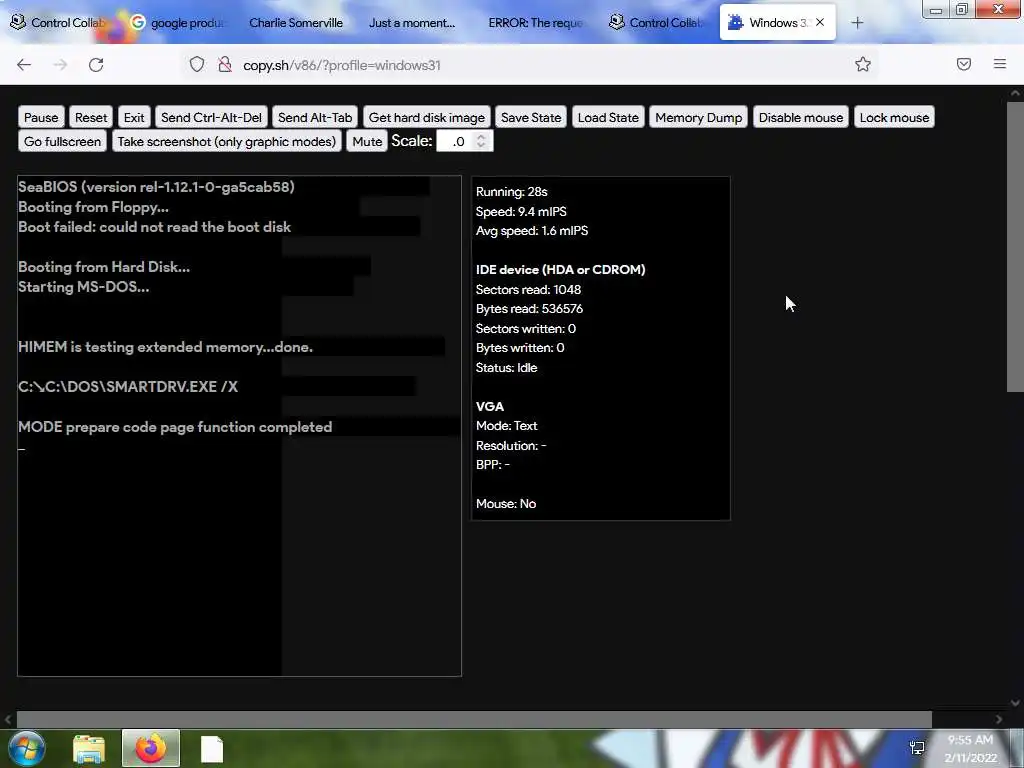Click the vertical scrollbar thumb
The height and width of the screenshot is (768, 1024).
click(1015, 247)
